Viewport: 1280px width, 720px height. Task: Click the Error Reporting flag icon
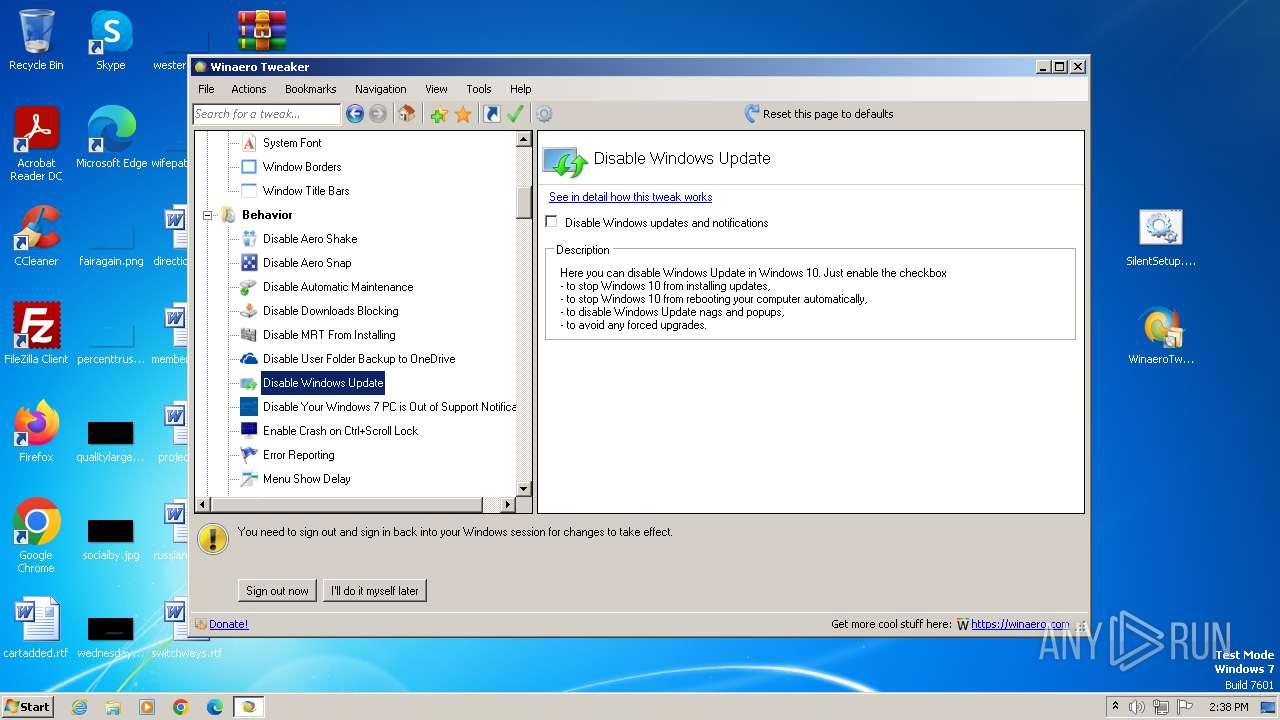[x=249, y=455]
